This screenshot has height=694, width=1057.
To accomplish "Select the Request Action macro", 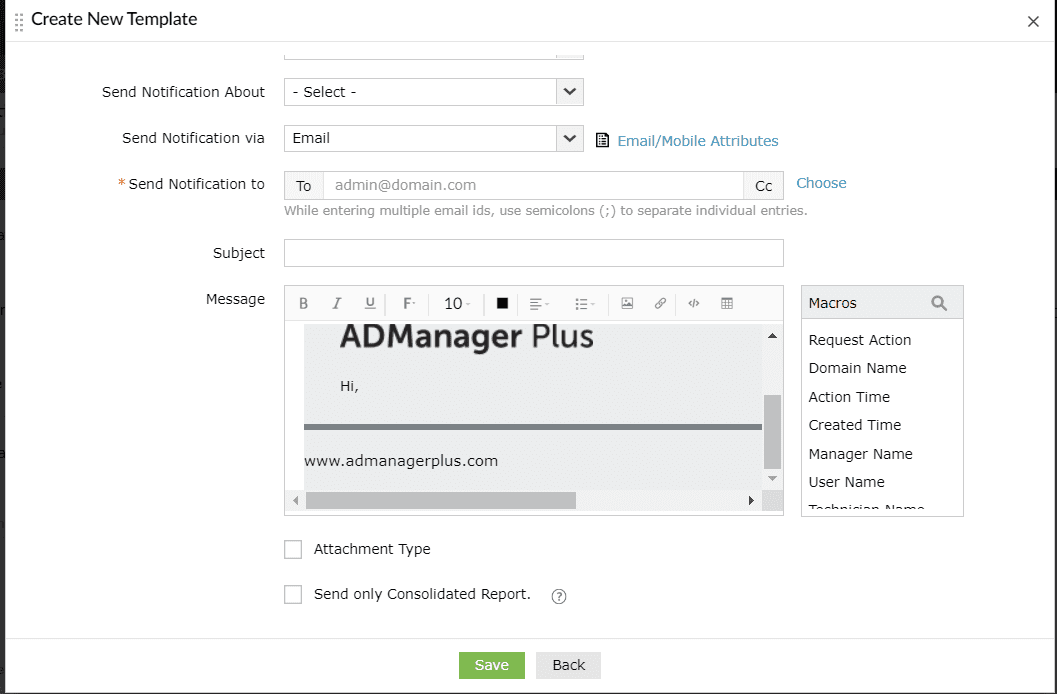I will pyautogui.click(x=859, y=340).
